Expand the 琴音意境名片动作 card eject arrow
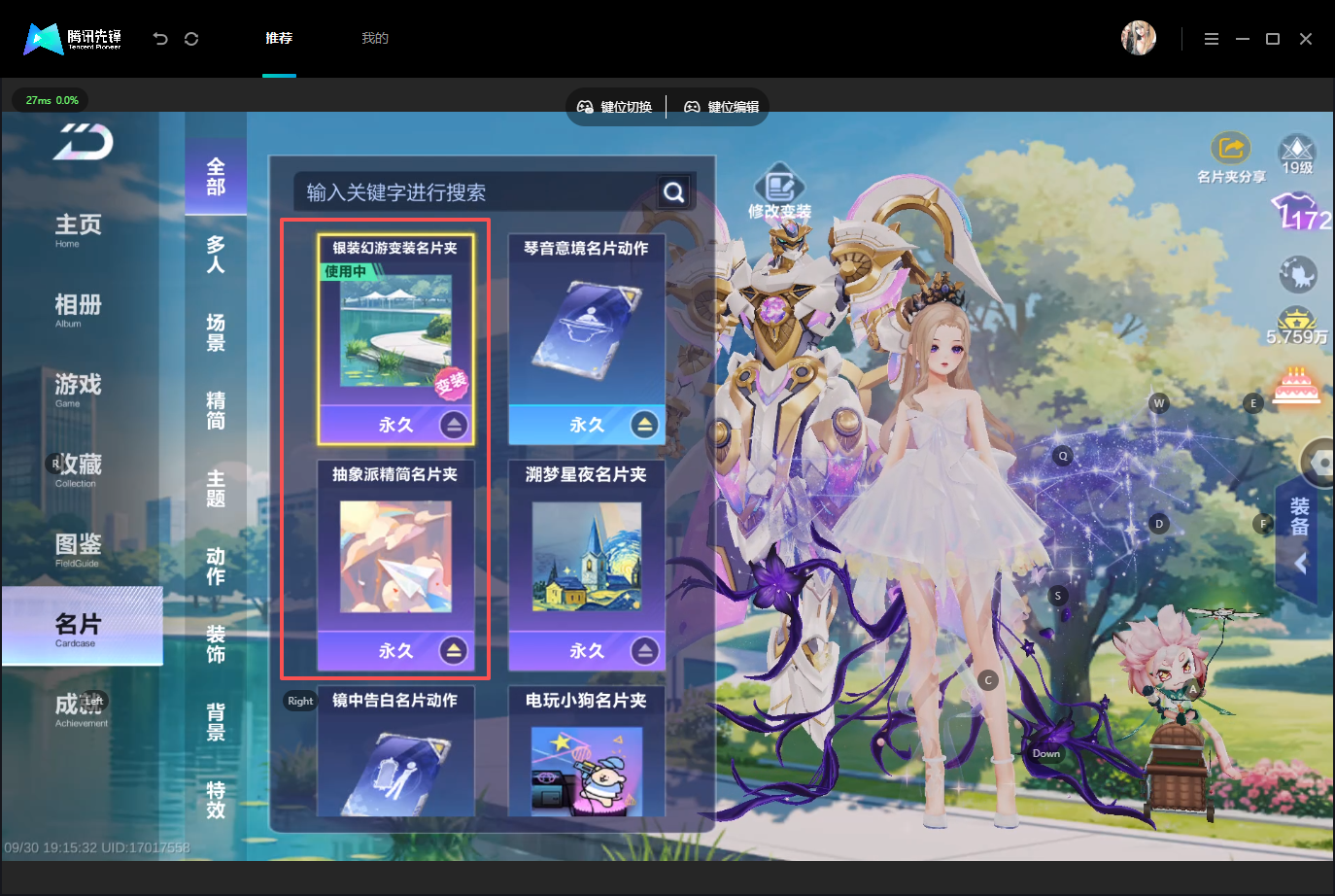Screen dimensions: 1335x896 point(644,425)
